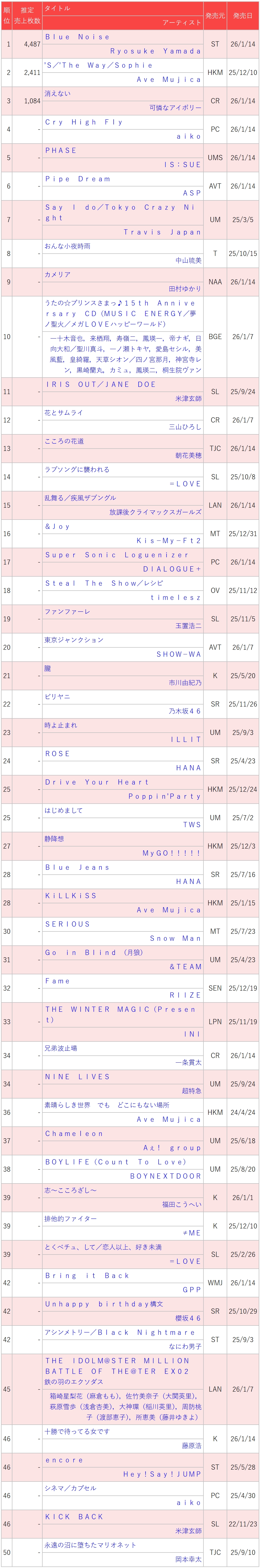Select the Kis-My-Ft2 artist name
The width and height of the screenshot is (260, 1568).
(169, 540)
